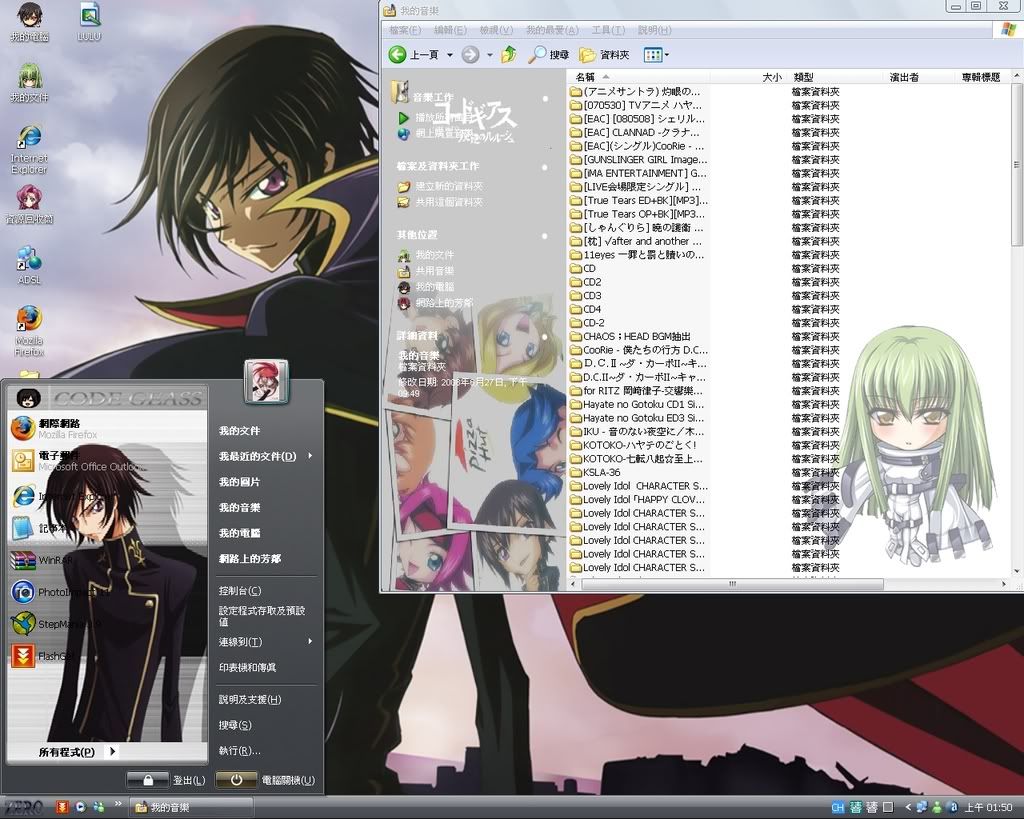Launch Internet Explorer from the desktop
Screen dimensions: 1024x819
(29, 150)
